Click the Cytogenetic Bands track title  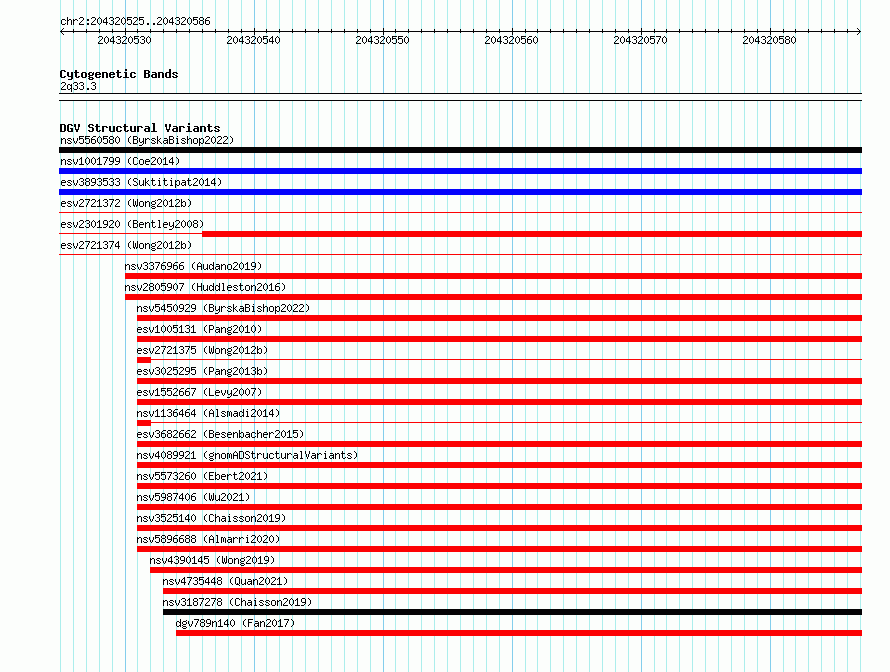point(119,74)
